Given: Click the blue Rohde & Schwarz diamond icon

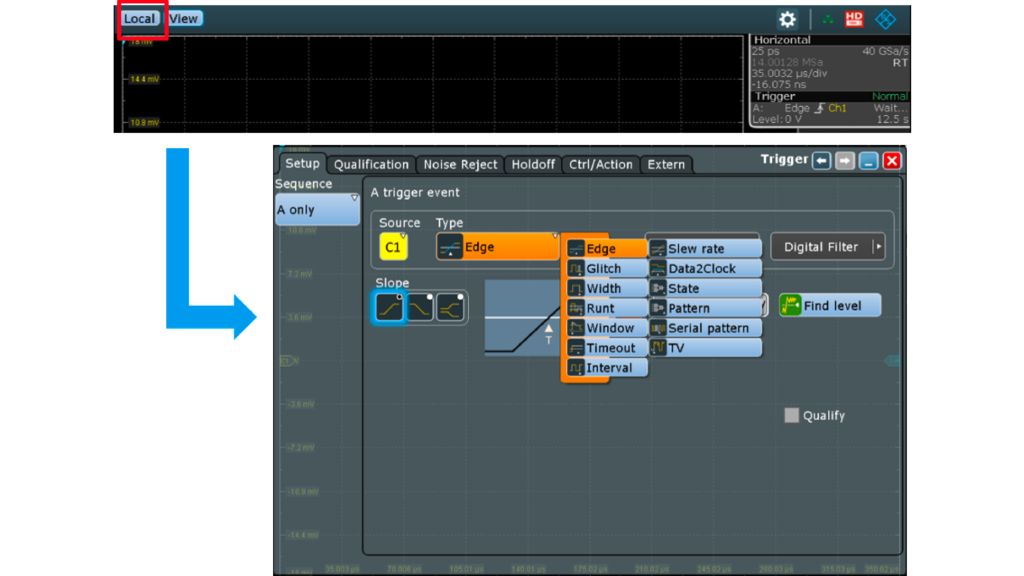Looking at the screenshot, I should tap(886, 19).
